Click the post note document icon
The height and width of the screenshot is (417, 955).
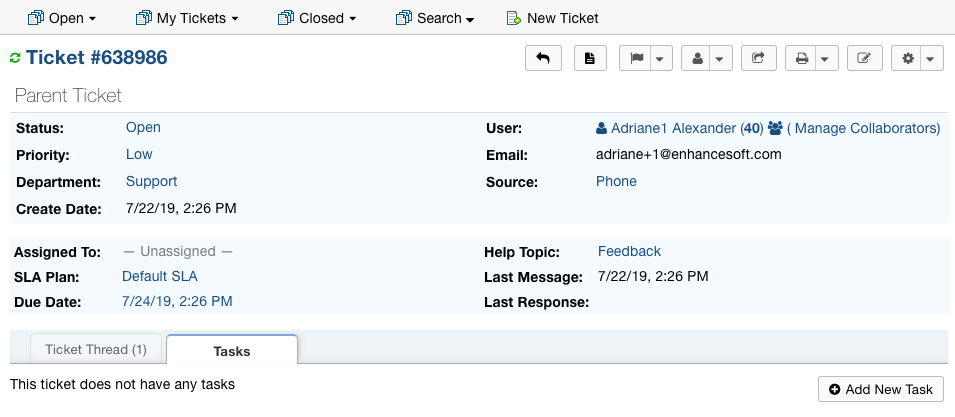click(x=590, y=59)
